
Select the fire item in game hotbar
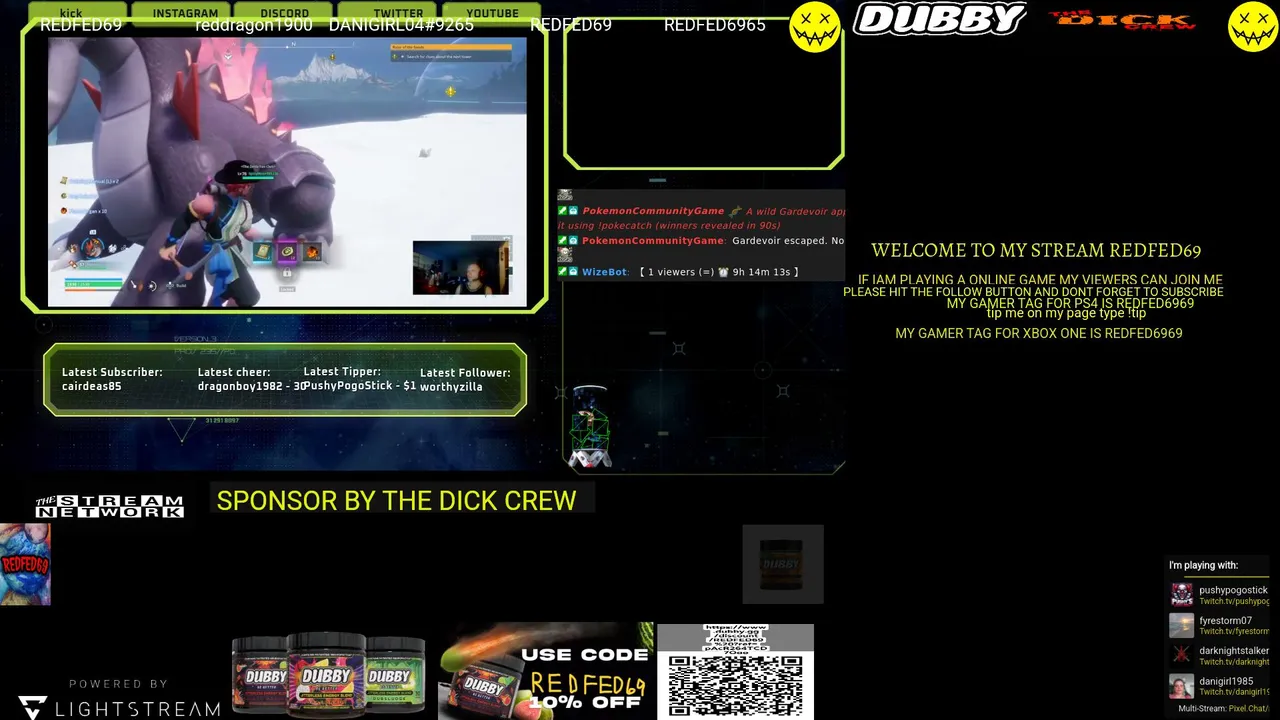[x=312, y=252]
